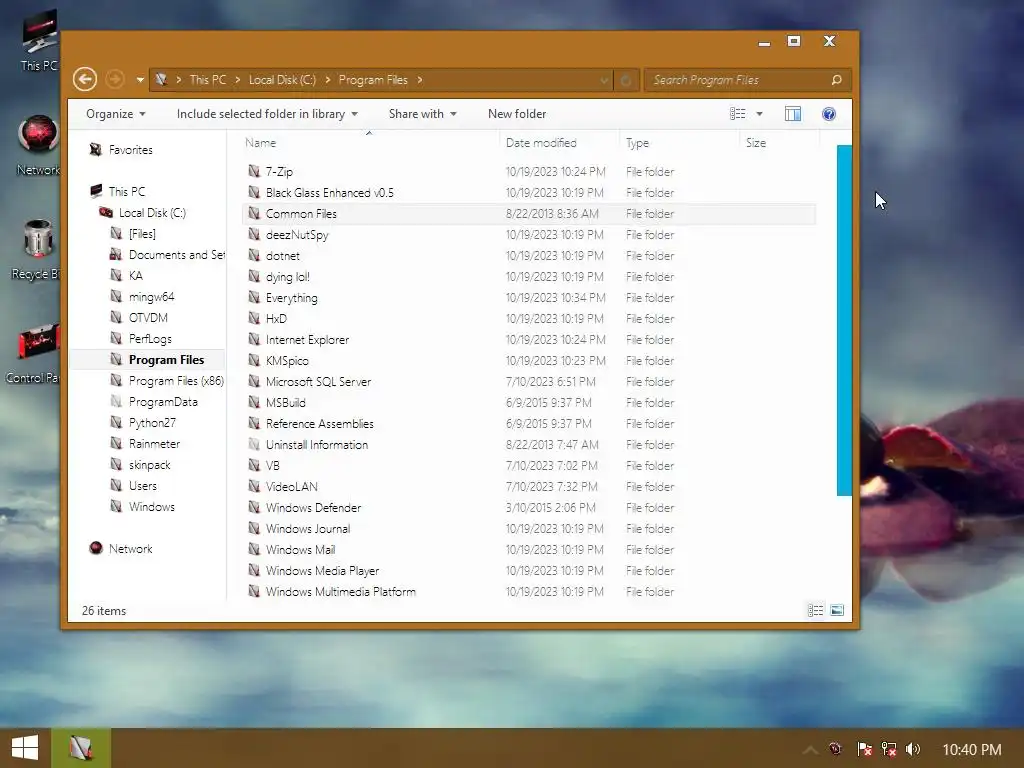Switch to details view in status bar

[x=815, y=610]
